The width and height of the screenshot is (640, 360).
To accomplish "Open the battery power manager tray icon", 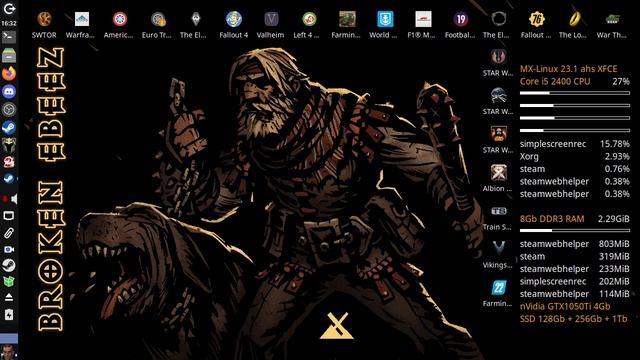I will coord(9,314).
